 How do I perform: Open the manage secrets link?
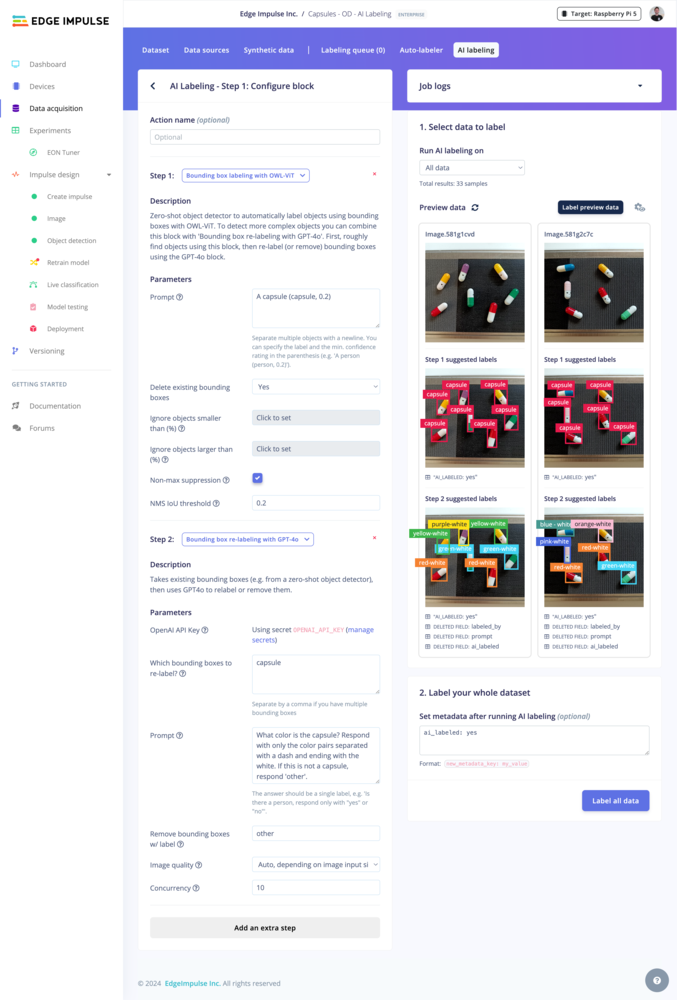[x=313, y=635]
